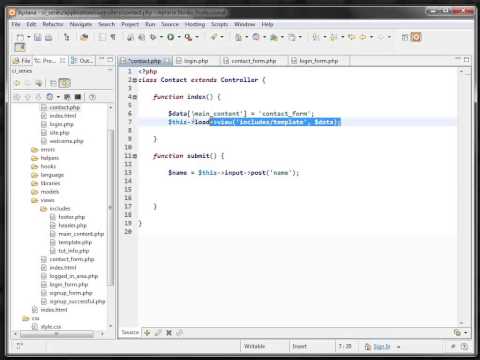The height and width of the screenshot is (360, 480).
Task: Open the Refactor menu
Action: 53,24
